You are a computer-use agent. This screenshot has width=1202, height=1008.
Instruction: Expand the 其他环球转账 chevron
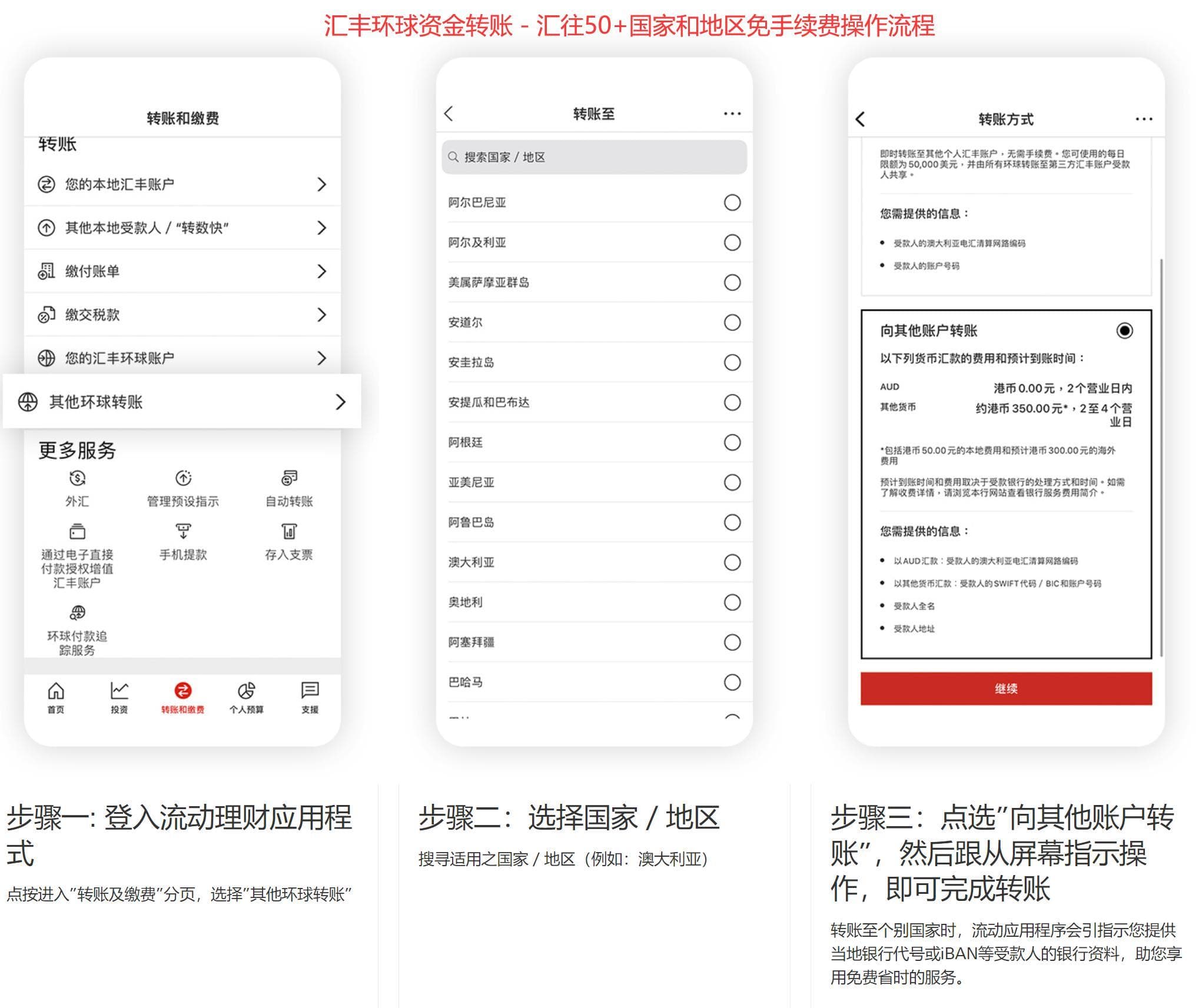(340, 402)
